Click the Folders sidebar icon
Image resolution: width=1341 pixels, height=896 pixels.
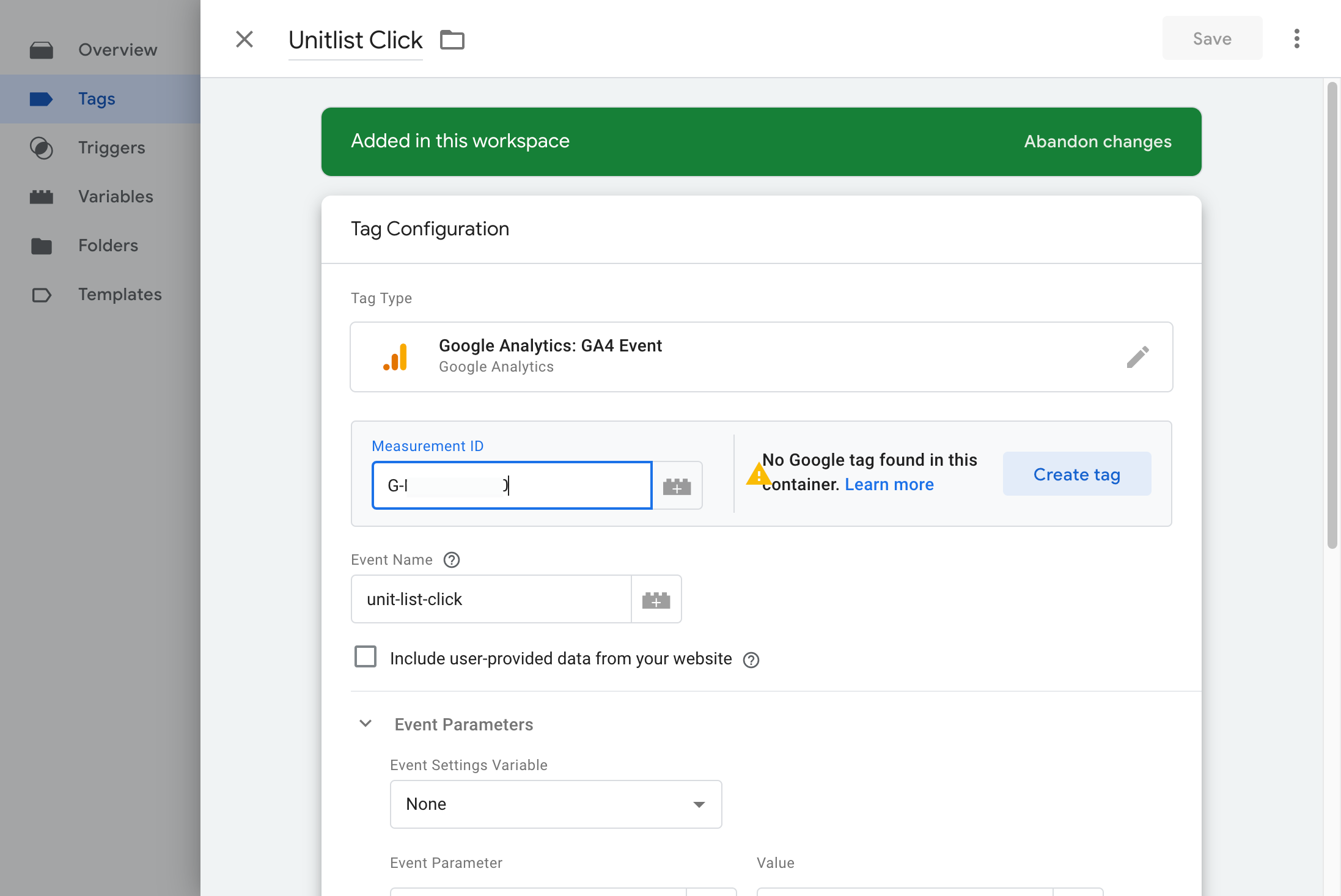click(x=42, y=246)
